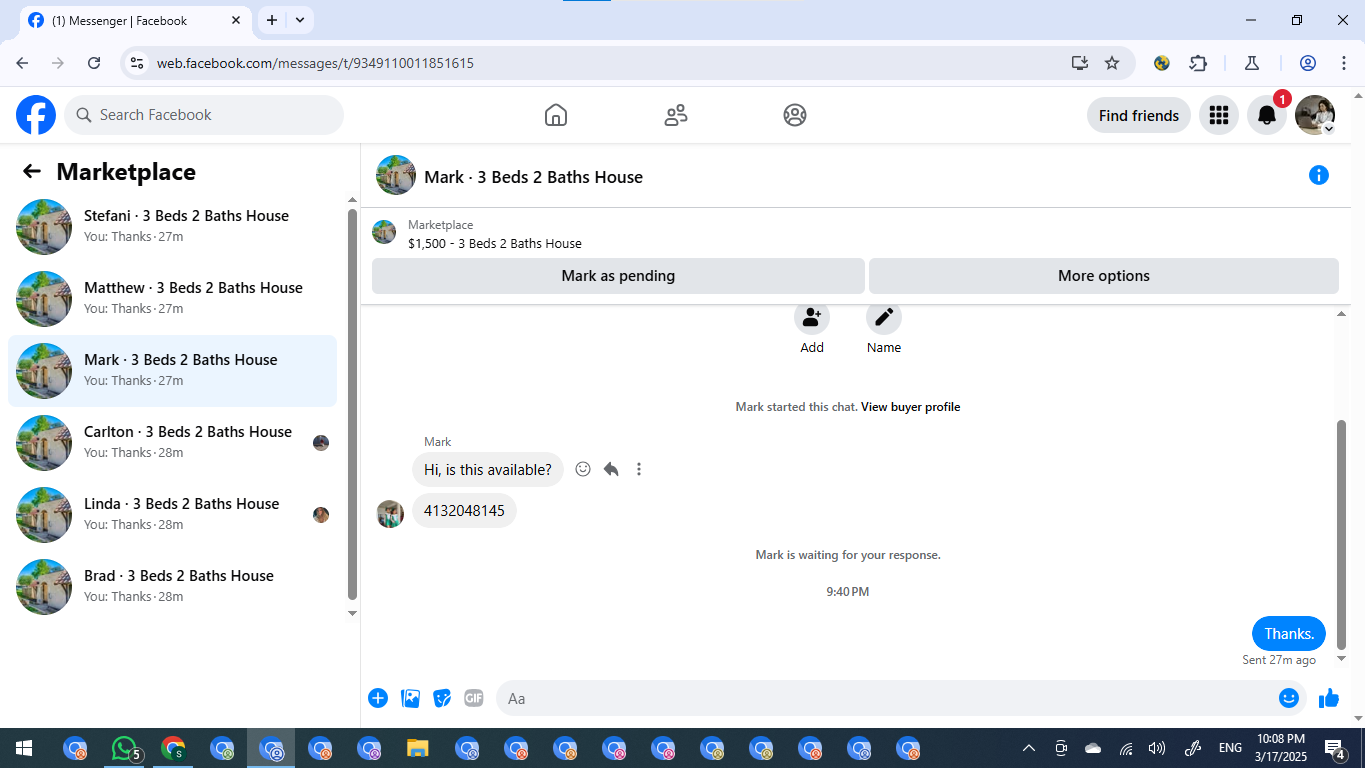The width and height of the screenshot is (1365, 768).
Task: Open more actions plus icon in composer
Action: [x=378, y=698]
